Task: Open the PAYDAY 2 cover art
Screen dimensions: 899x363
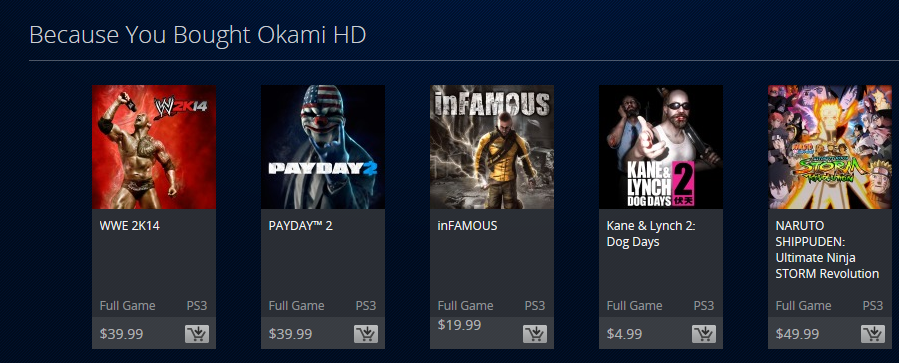Action: [x=323, y=147]
